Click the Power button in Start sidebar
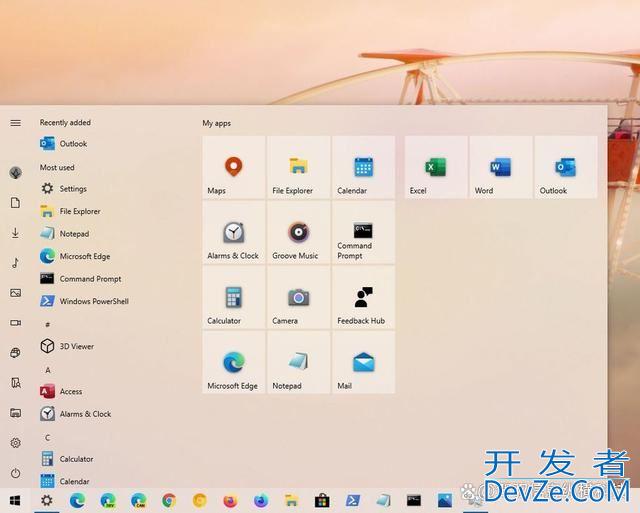The image size is (640, 513). tap(16, 473)
